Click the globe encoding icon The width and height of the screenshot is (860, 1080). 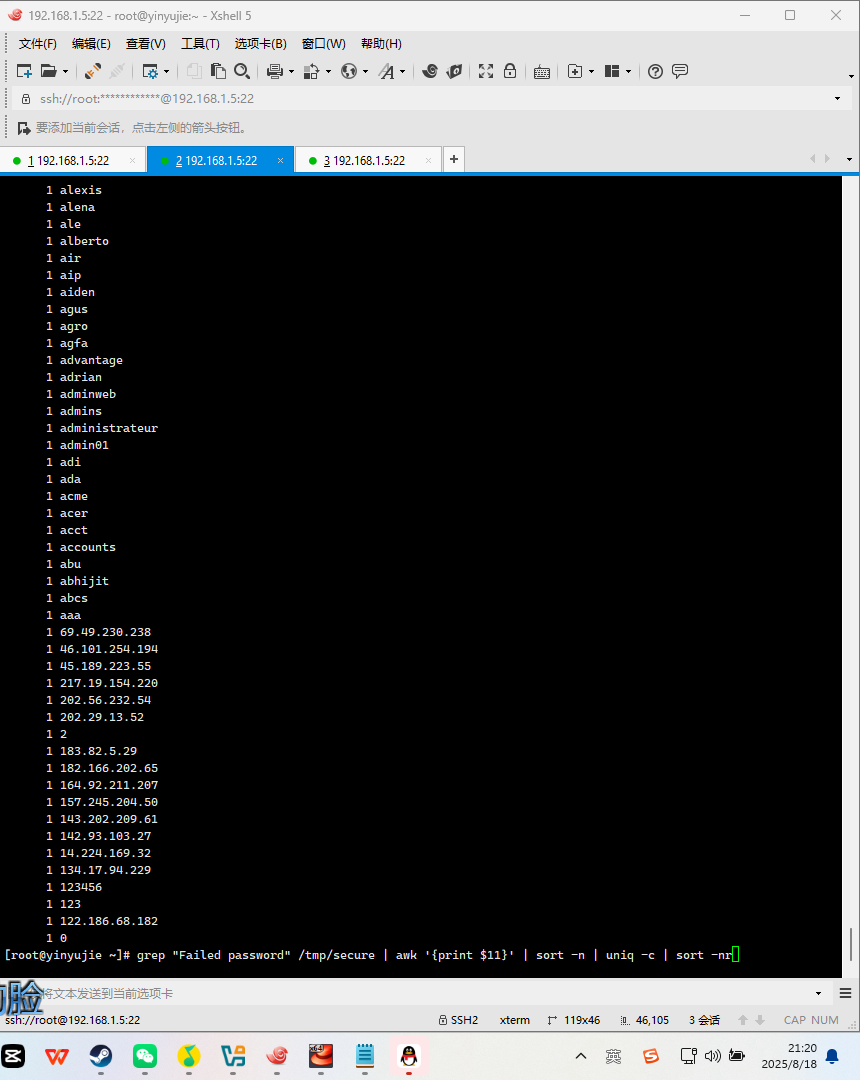coord(349,71)
